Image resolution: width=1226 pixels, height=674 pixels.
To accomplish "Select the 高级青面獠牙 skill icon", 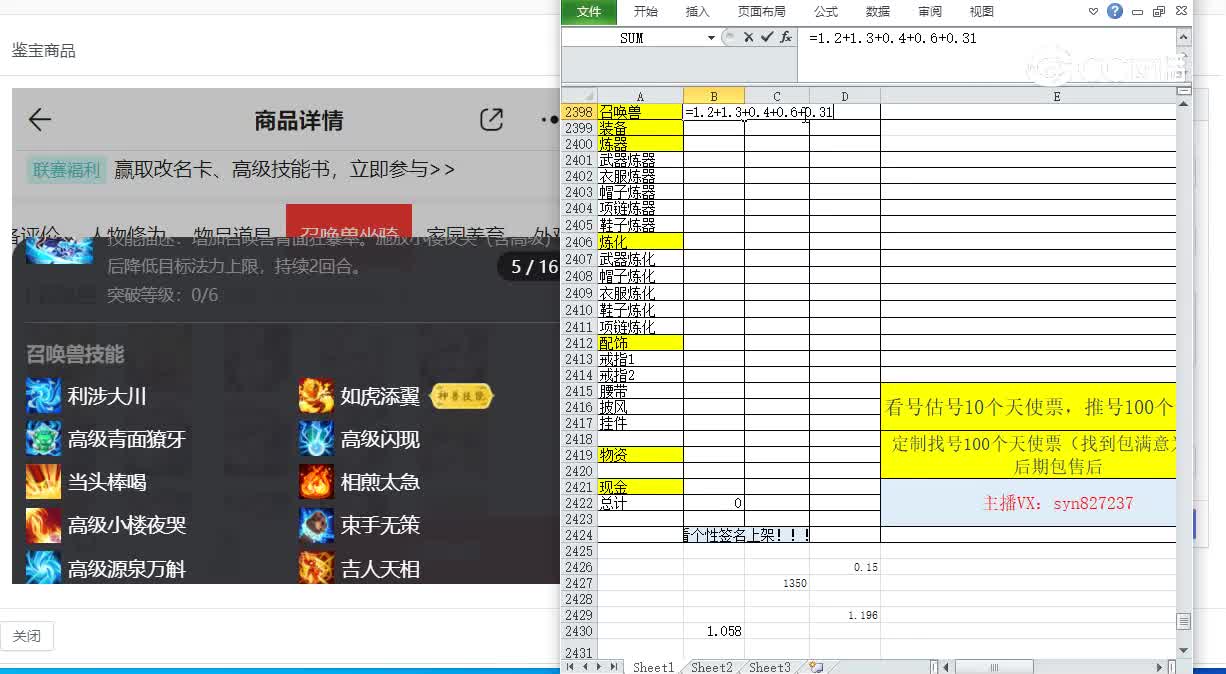I will (x=44, y=439).
